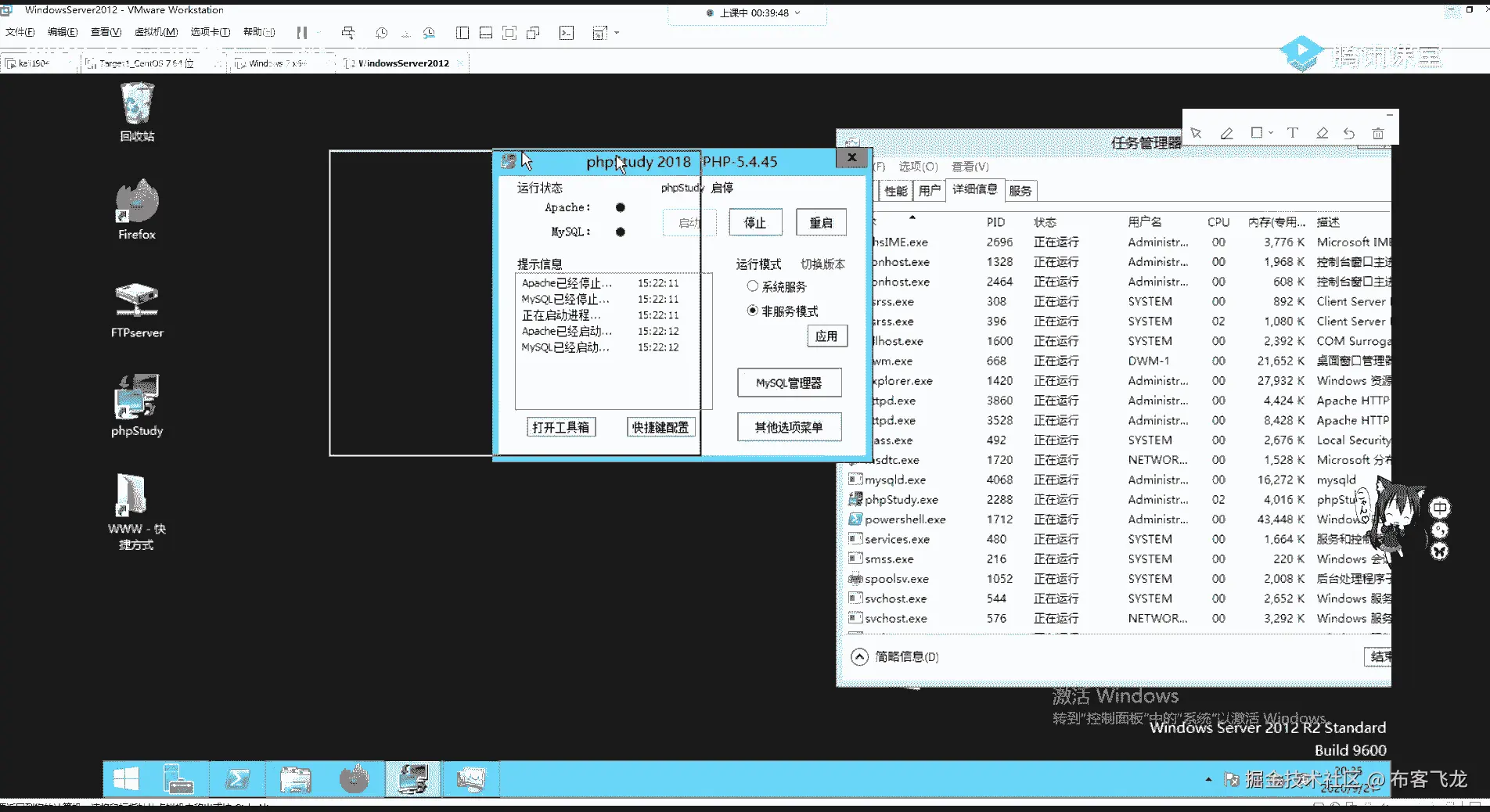
Task: Click the send Ctrl+Alt+Del toolbar icon
Action: tap(347, 33)
